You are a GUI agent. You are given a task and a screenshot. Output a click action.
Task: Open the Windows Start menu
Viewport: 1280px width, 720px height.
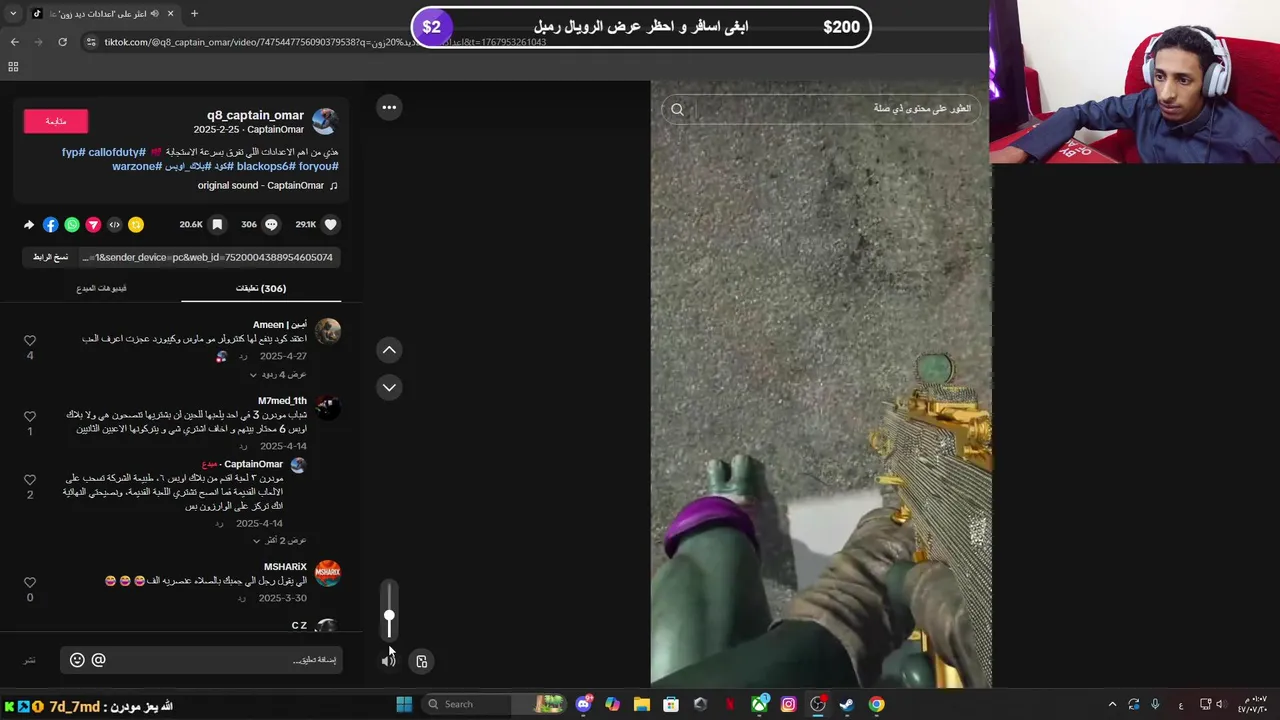tap(404, 704)
